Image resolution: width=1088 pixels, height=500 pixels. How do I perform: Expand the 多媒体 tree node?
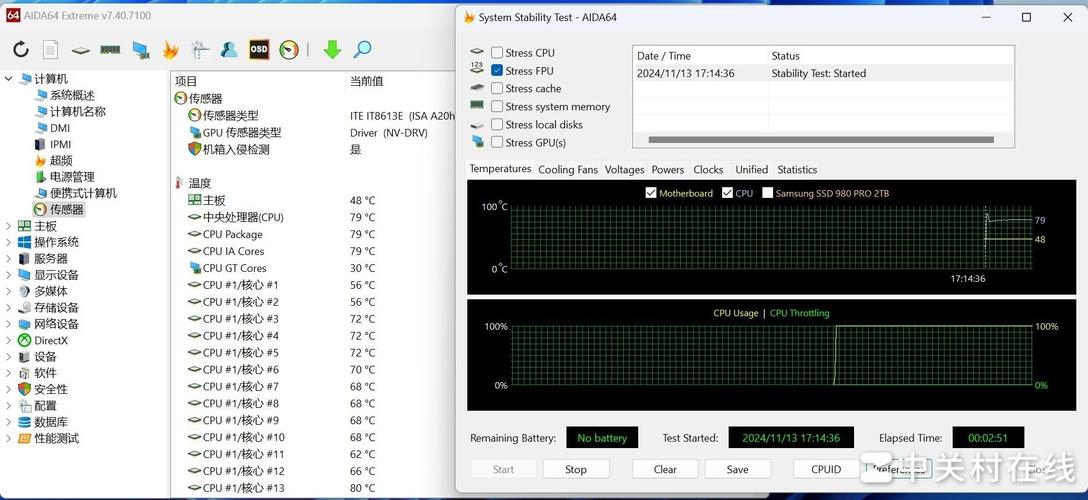8,291
